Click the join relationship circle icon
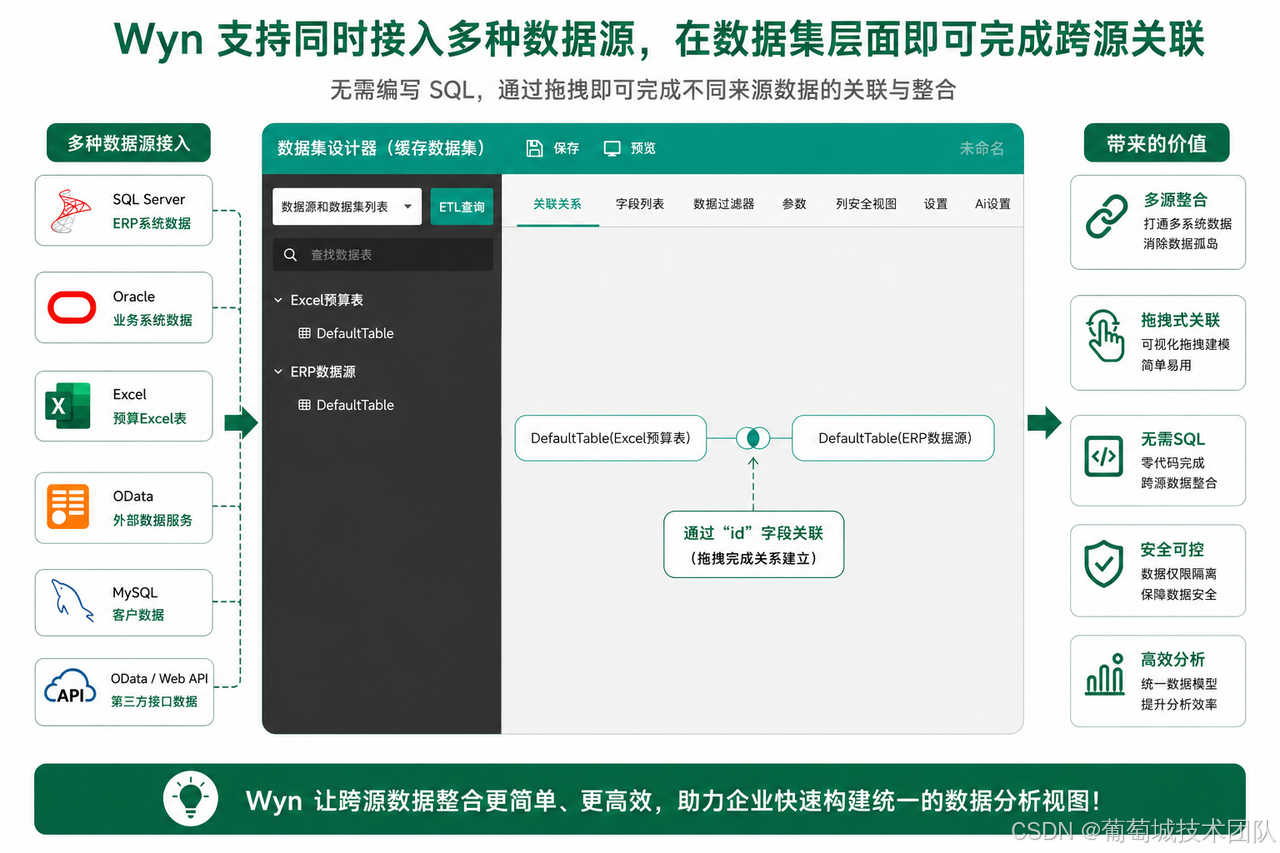 tap(753, 438)
